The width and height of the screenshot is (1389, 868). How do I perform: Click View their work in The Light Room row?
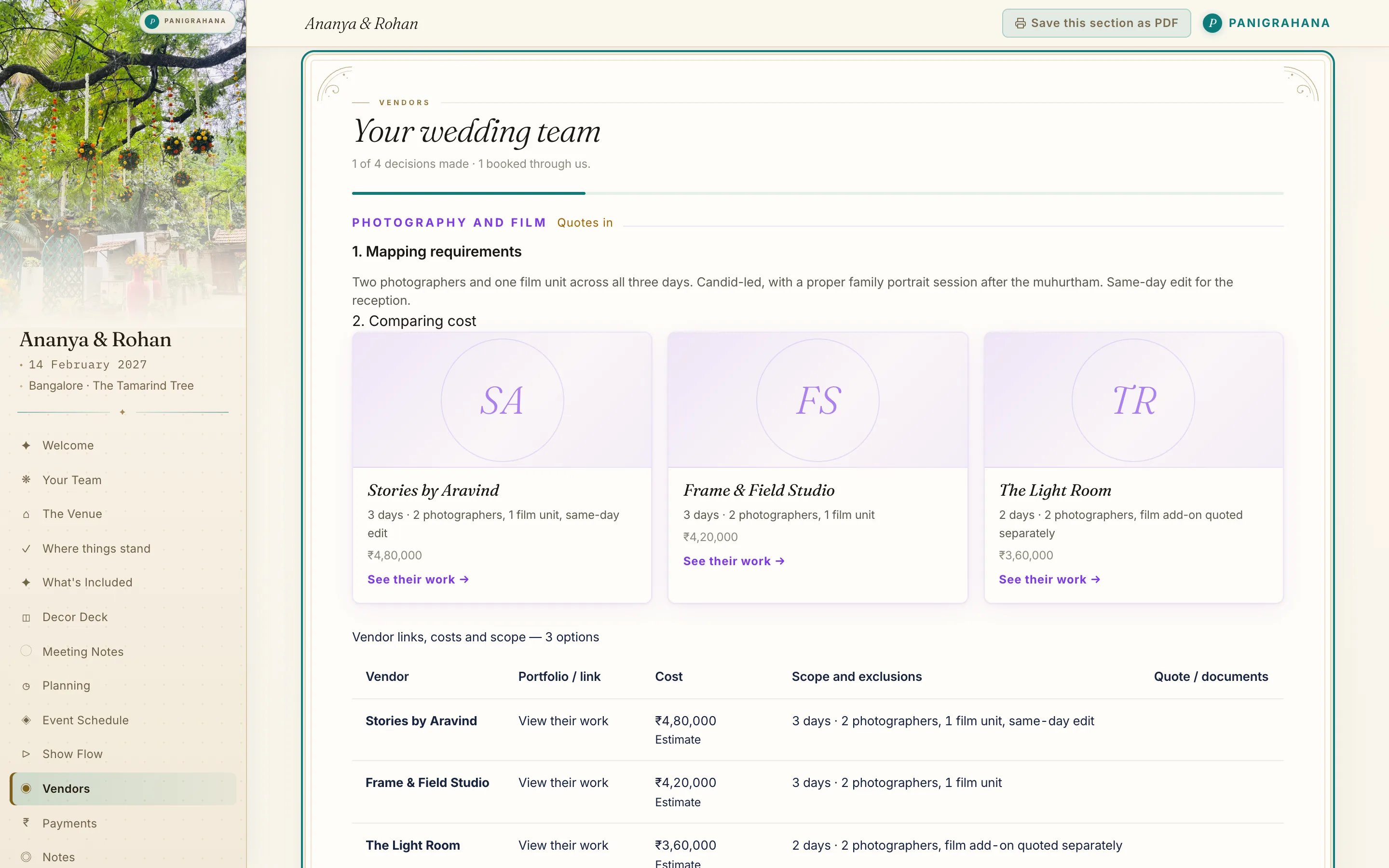pyautogui.click(x=563, y=846)
